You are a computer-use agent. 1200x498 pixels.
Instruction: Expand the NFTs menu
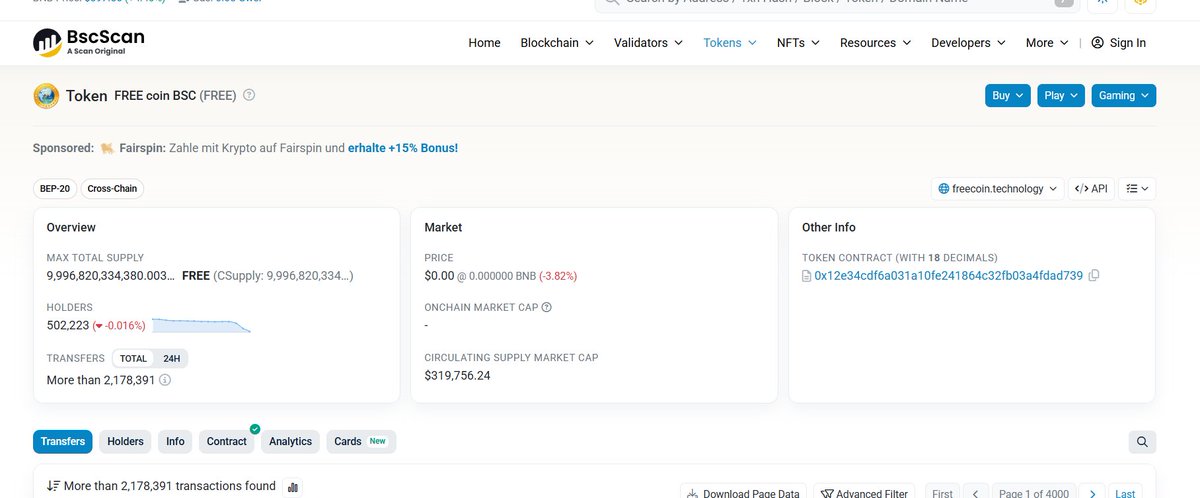pyautogui.click(x=798, y=43)
